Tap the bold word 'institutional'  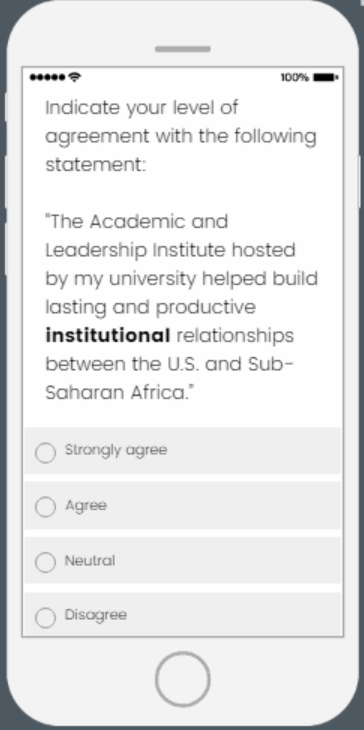click(108, 335)
